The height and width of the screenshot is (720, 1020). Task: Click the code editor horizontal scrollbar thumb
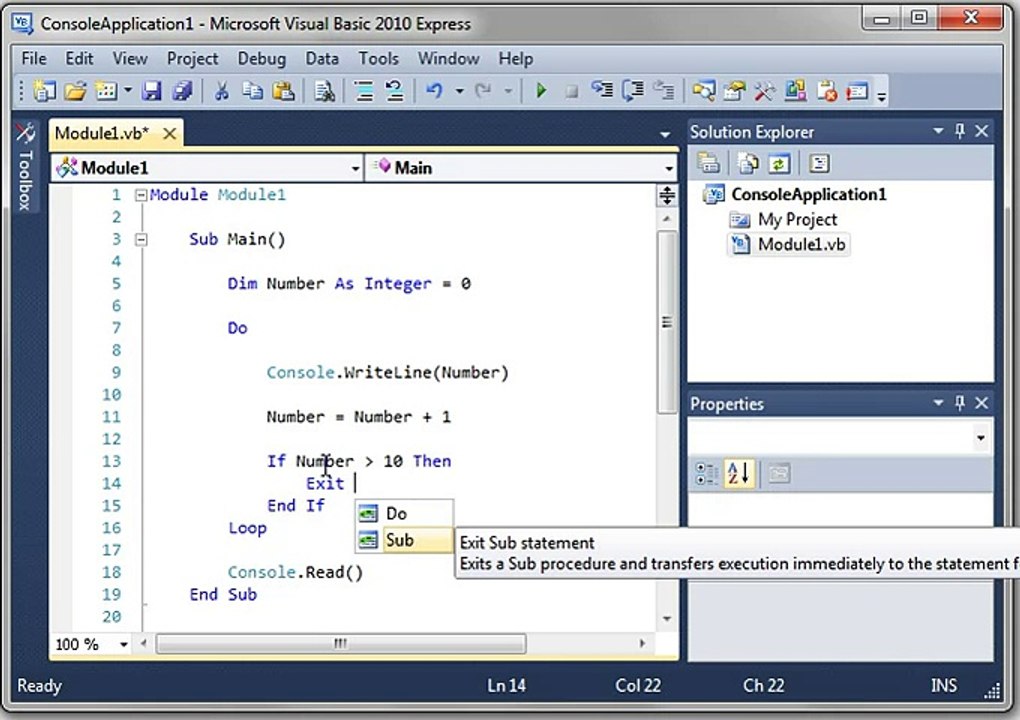pyautogui.click(x=341, y=644)
